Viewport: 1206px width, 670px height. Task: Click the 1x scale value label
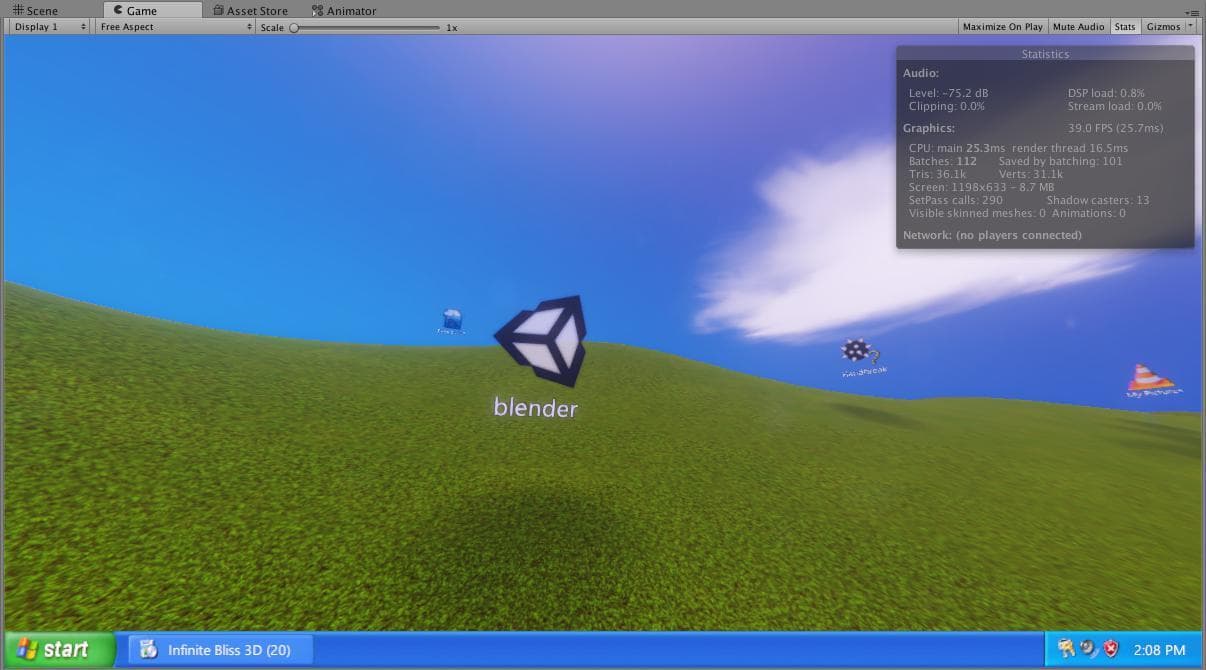452,28
